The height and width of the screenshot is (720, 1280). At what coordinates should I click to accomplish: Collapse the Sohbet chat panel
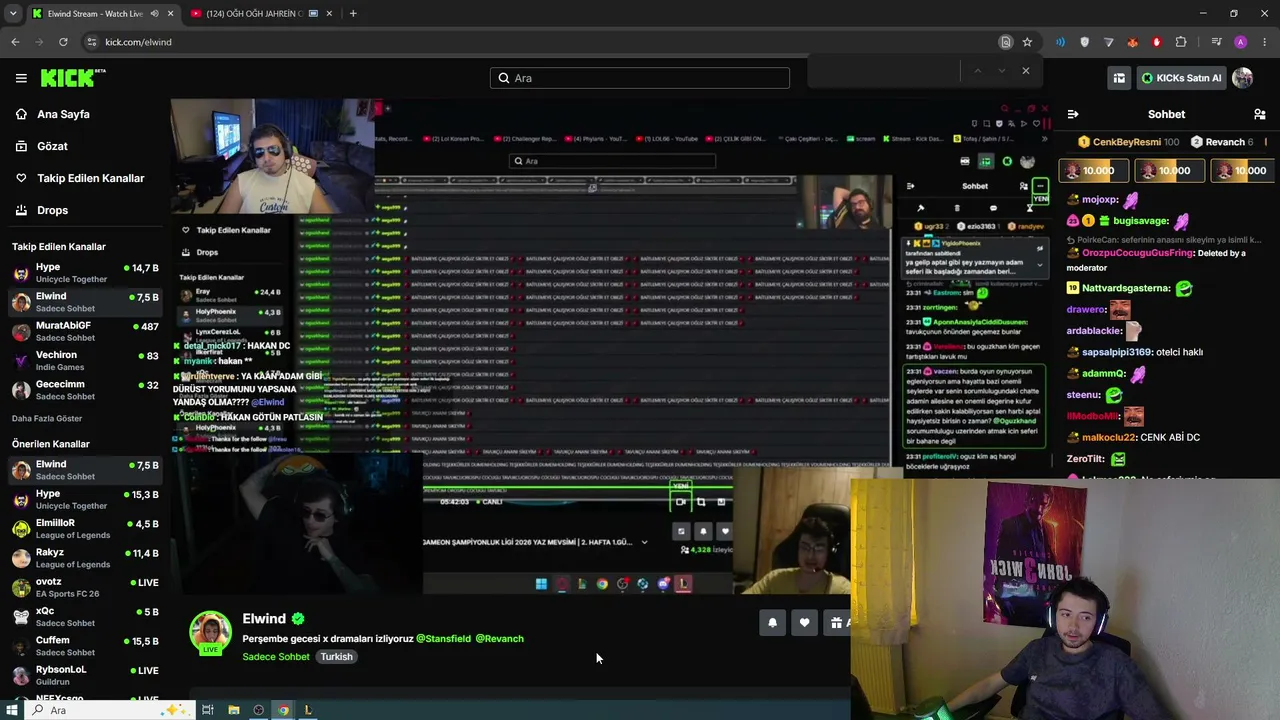coord(1072,114)
